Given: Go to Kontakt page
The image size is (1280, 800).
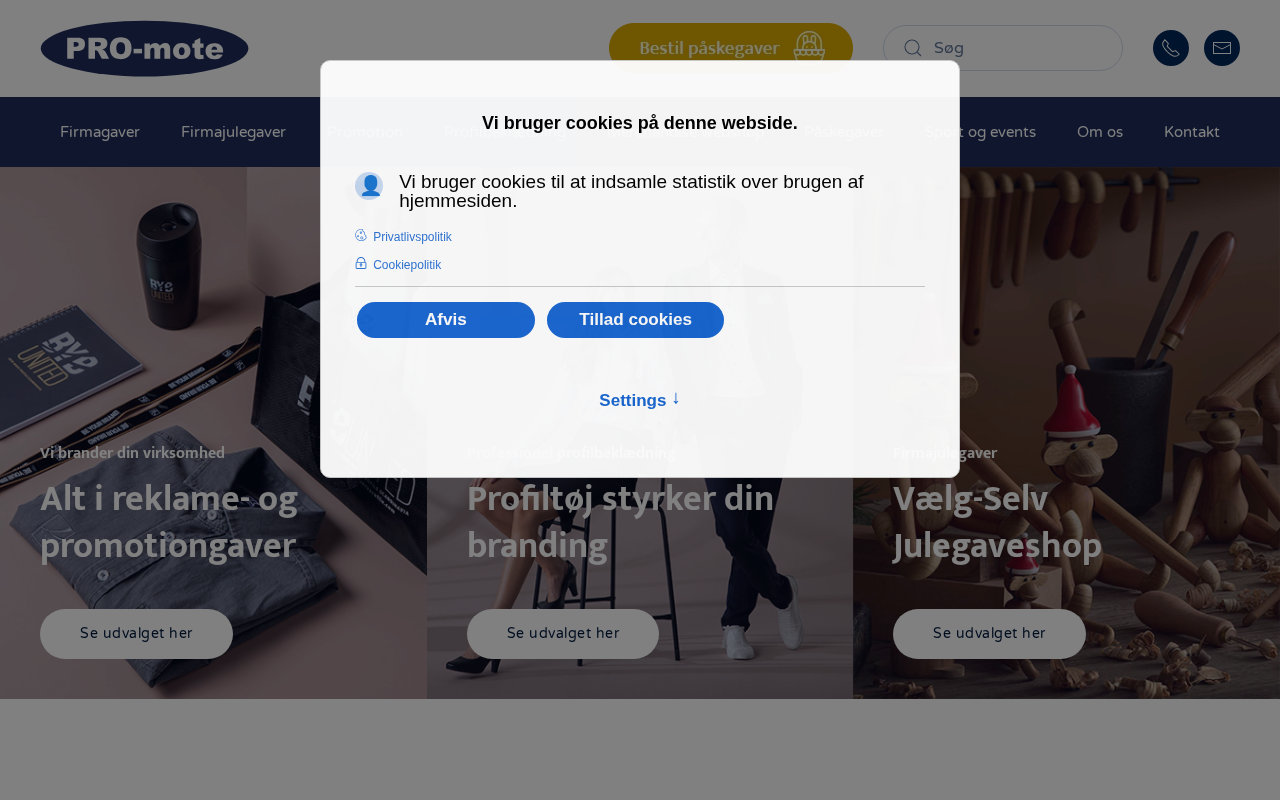Looking at the screenshot, I should pos(1192,132).
